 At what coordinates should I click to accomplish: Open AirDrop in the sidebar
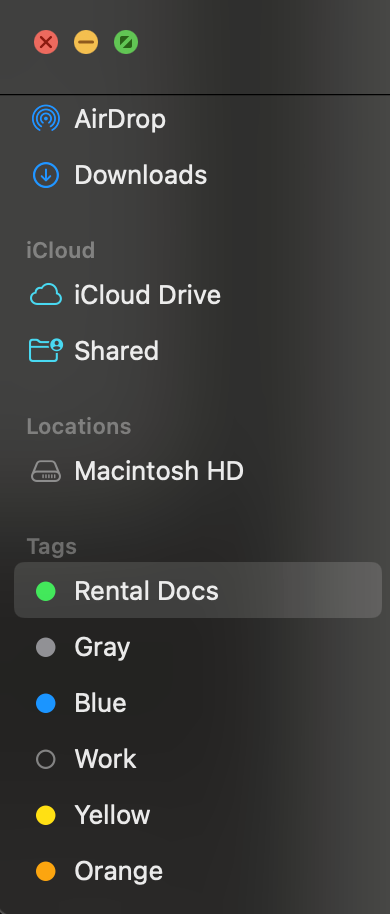click(198, 119)
